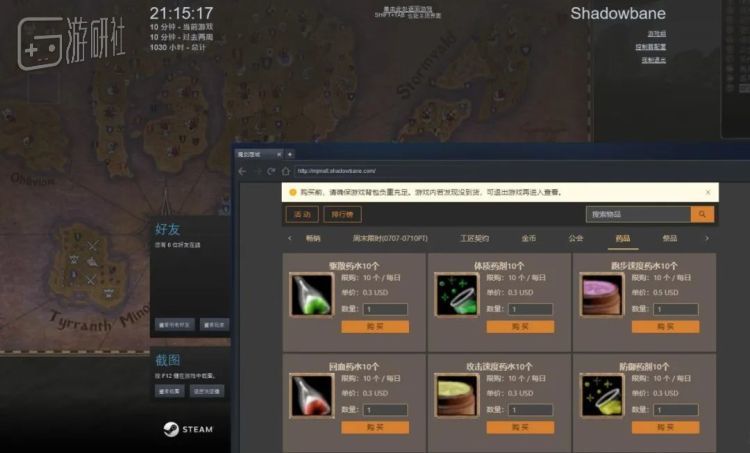This screenshot has width=750, height=453.
Task: Dismiss the yellow purchase notice banner
Action: pyautogui.click(x=708, y=192)
